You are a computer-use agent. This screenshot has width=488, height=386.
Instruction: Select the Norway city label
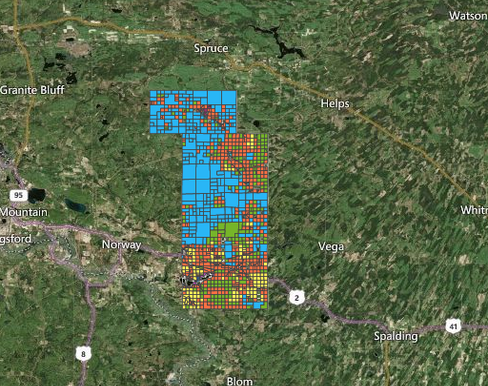[x=121, y=245]
